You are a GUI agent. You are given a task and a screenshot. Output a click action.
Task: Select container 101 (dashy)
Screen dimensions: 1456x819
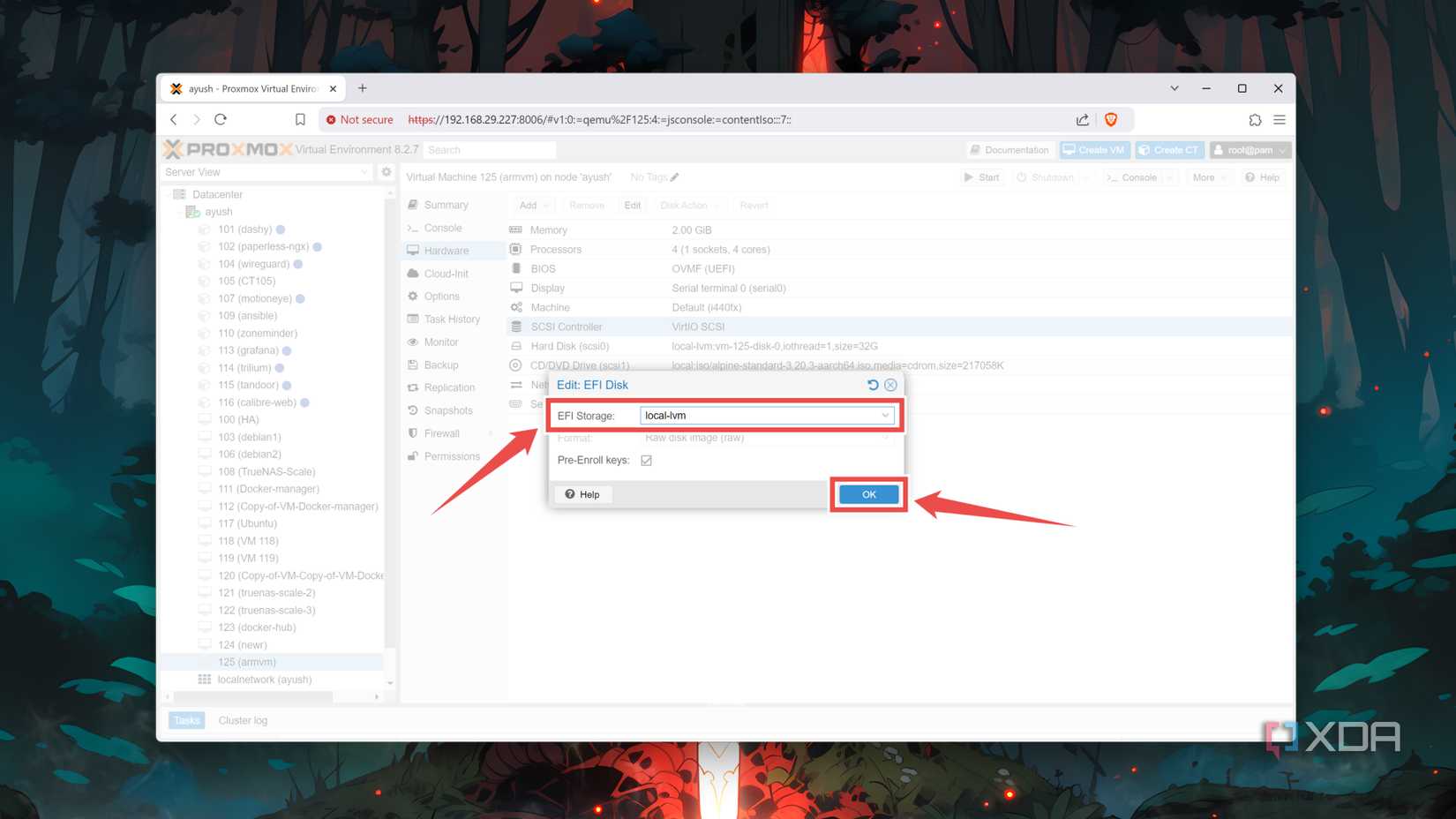pos(244,229)
